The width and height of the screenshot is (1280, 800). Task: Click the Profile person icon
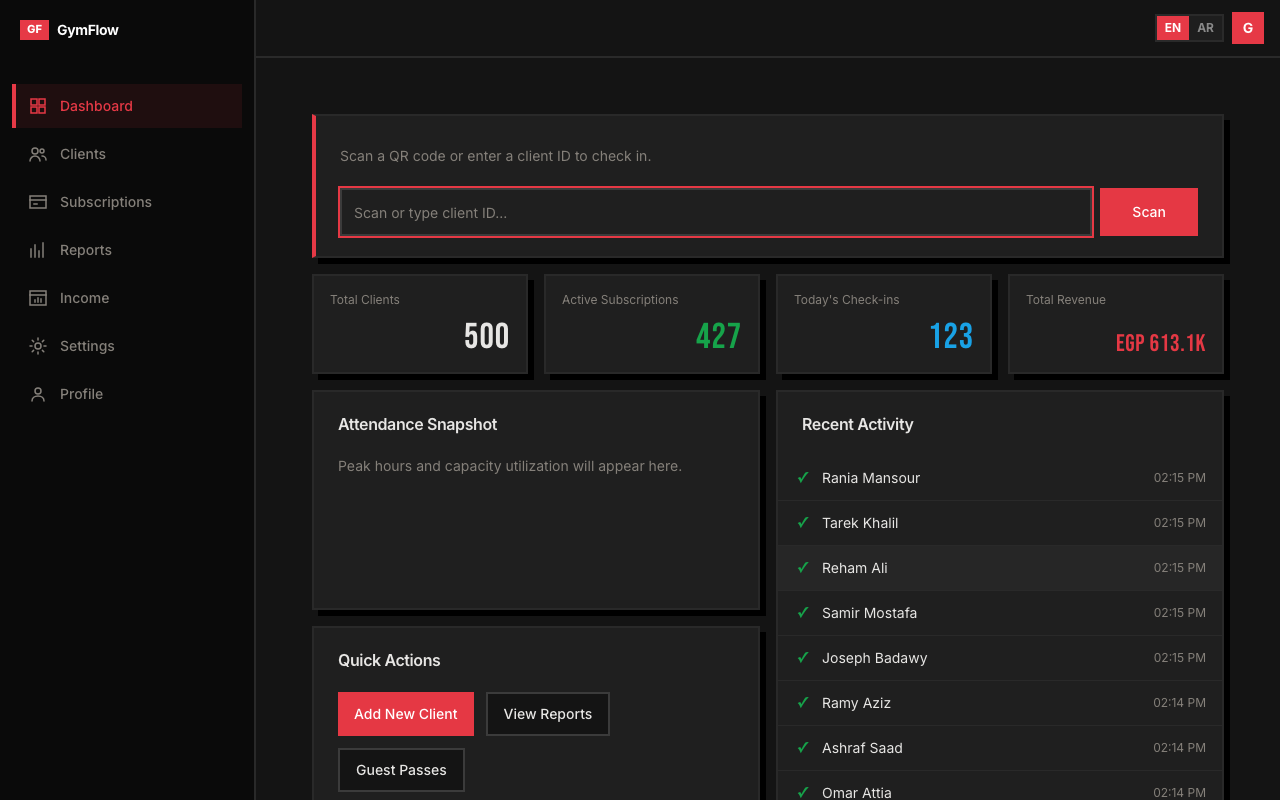tap(38, 394)
